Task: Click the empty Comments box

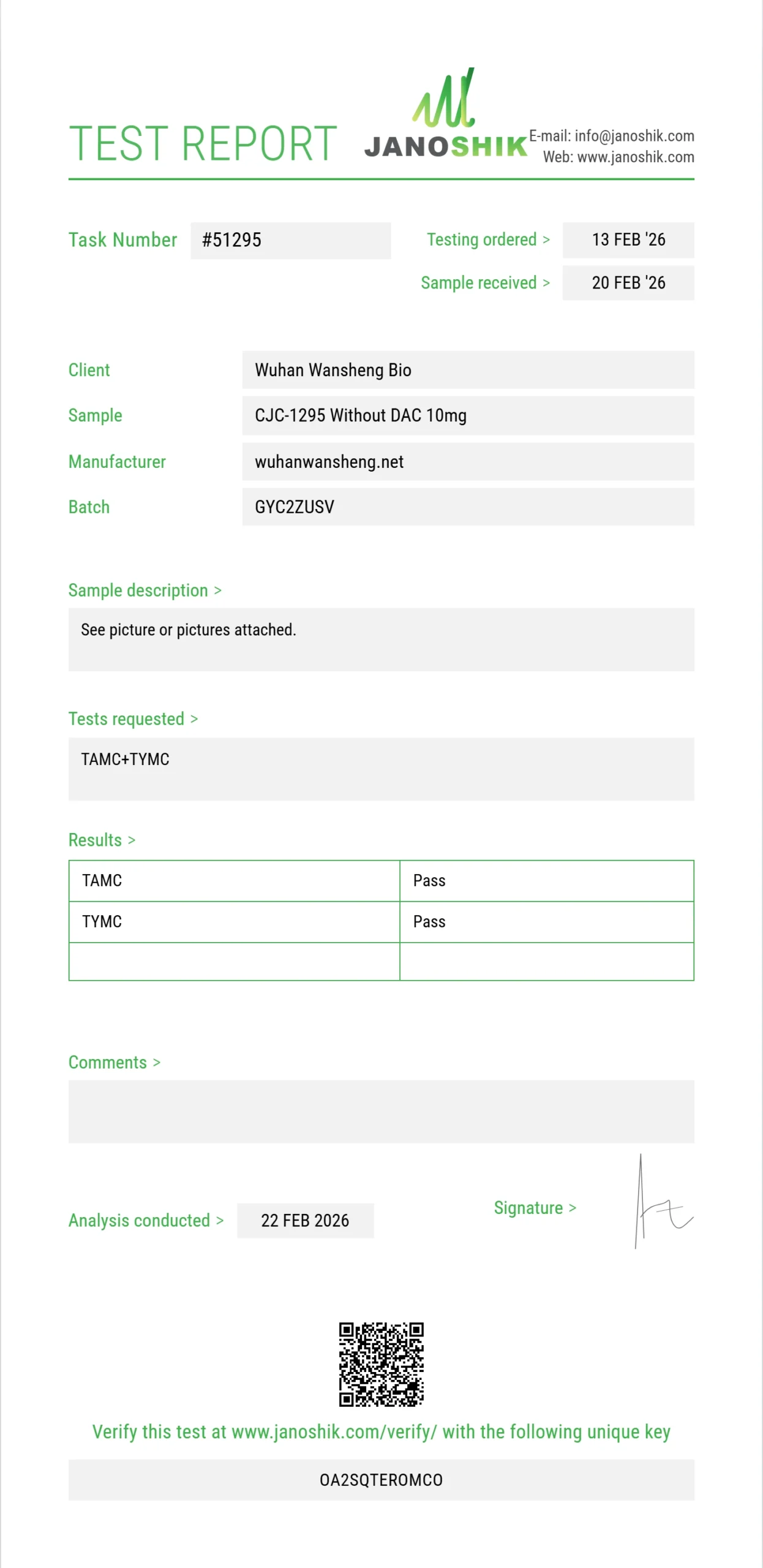Action: pyautogui.click(x=381, y=1112)
